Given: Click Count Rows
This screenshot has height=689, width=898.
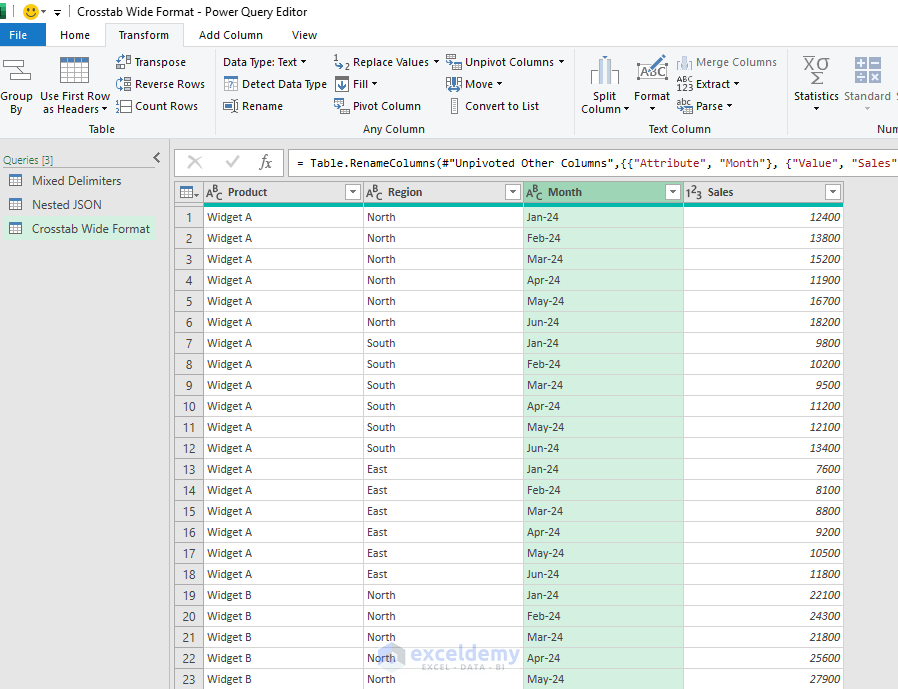Looking at the screenshot, I should point(156,106).
